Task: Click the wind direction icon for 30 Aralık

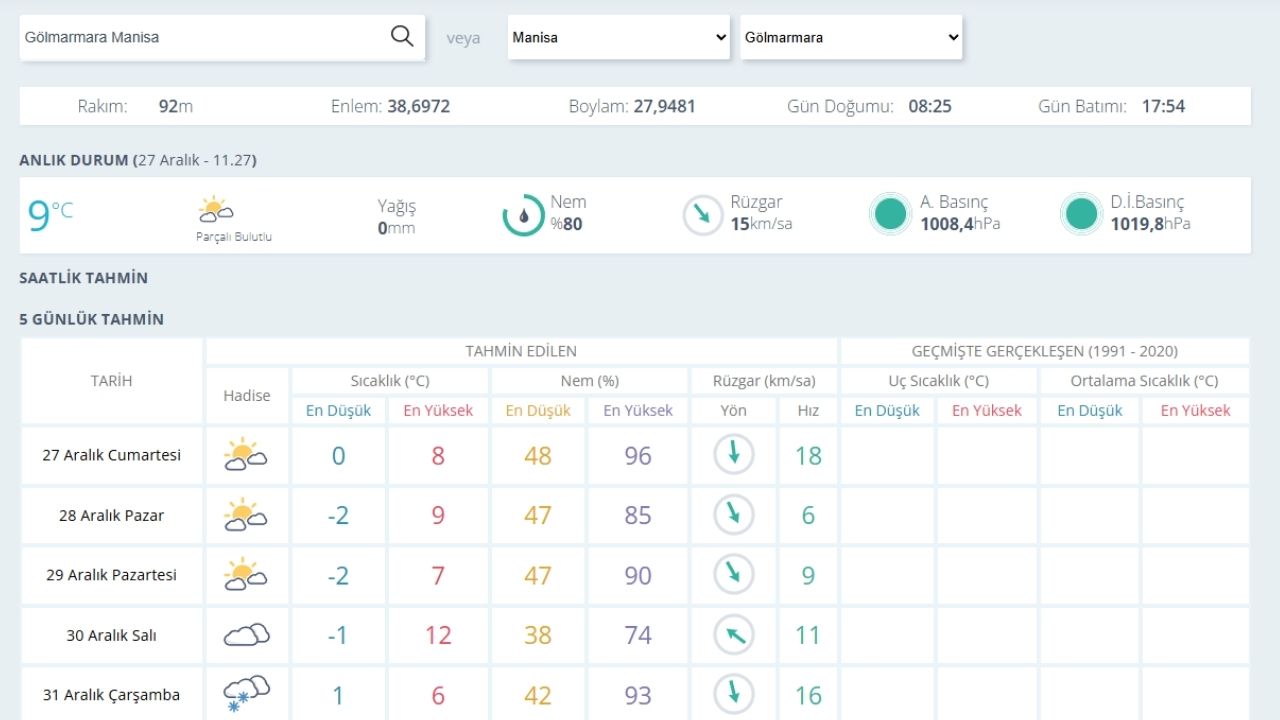Action: (733, 635)
